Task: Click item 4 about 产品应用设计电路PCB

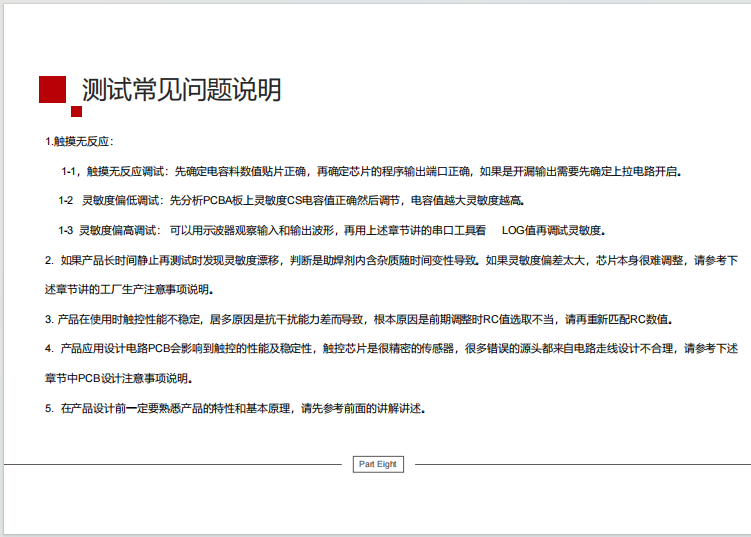Action: point(390,349)
